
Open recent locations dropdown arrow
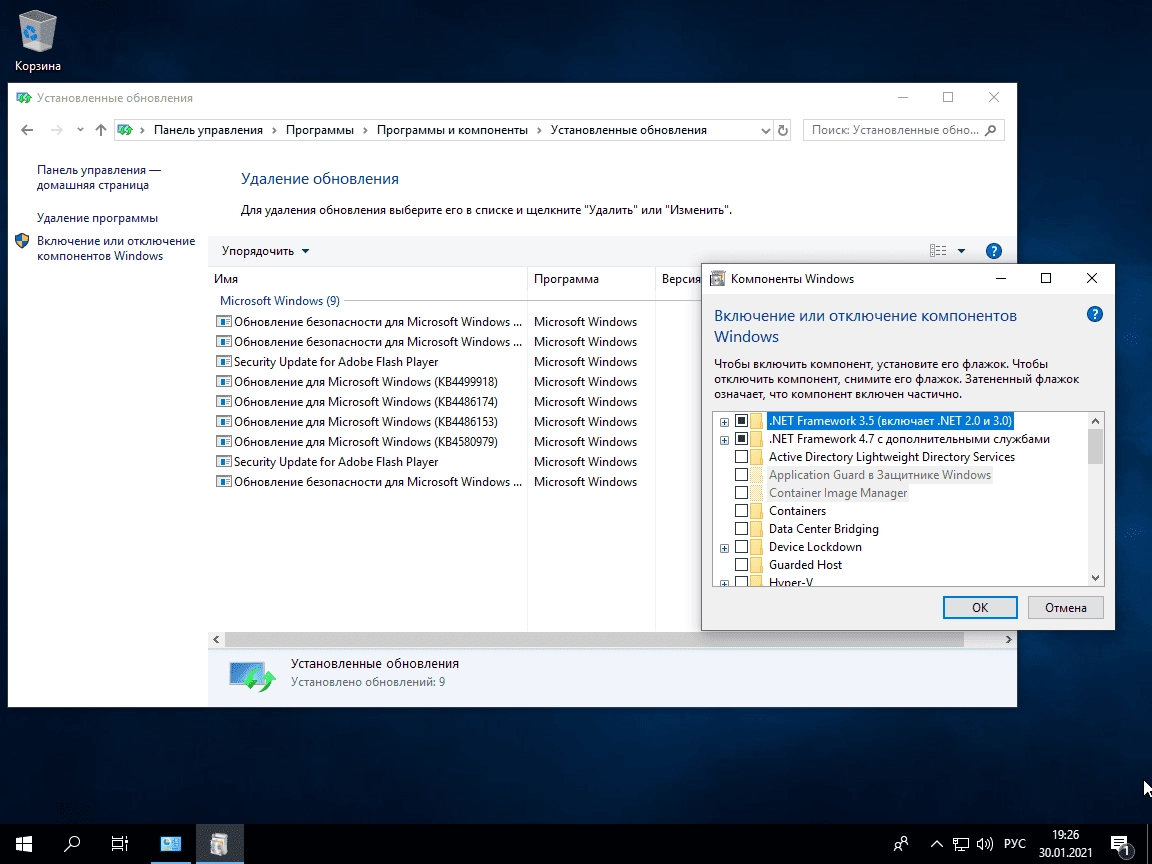(80, 130)
